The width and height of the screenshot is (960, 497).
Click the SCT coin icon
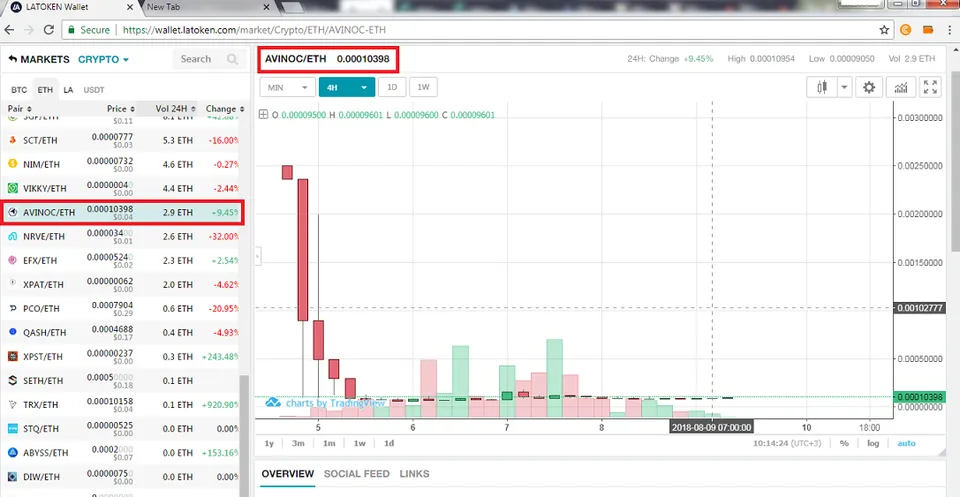click(x=12, y=140)
